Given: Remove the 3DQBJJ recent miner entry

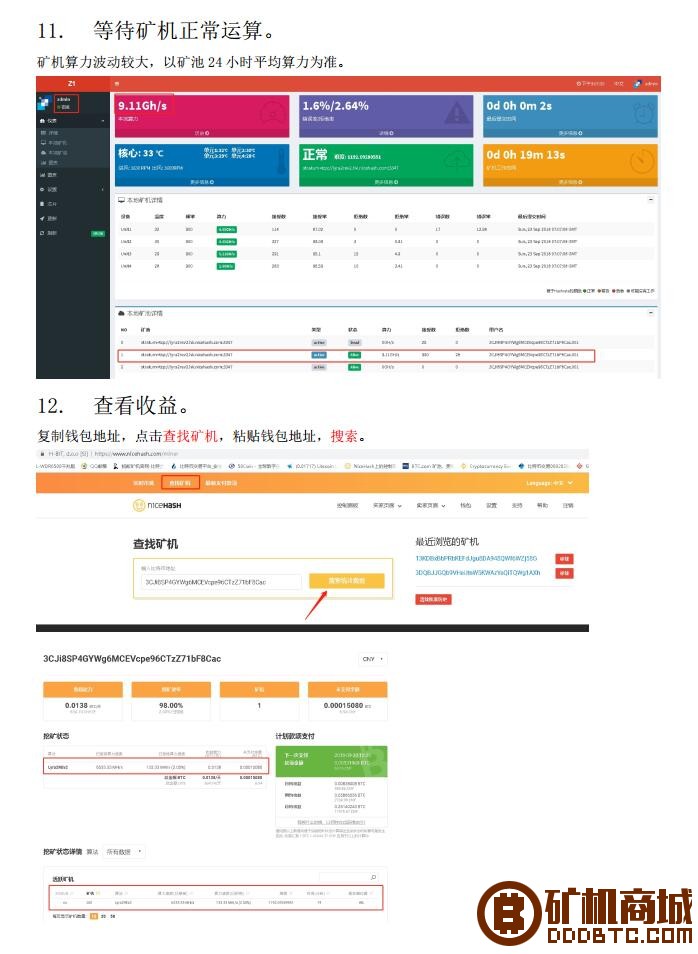Looking at the screenshot, I should 564,573.
